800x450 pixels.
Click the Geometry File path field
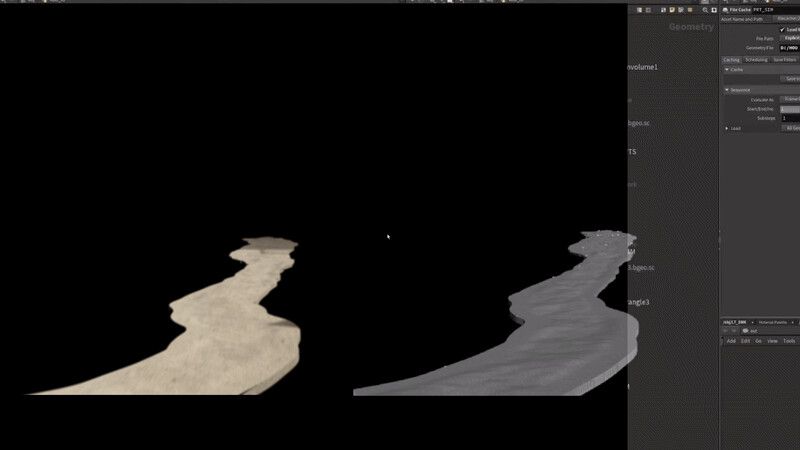click(x=790, y=48)
